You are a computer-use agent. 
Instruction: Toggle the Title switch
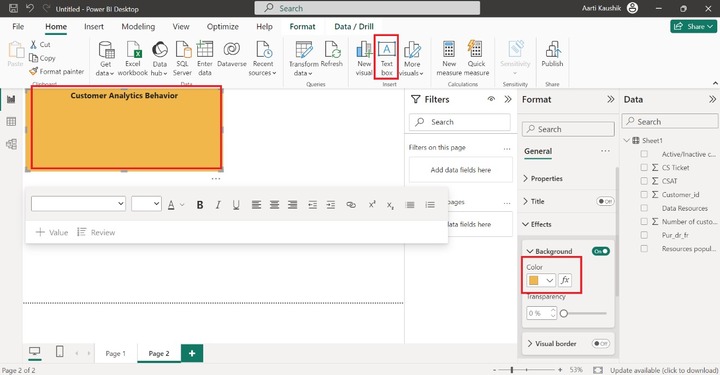pyautogui.click(x=605, y=201)
